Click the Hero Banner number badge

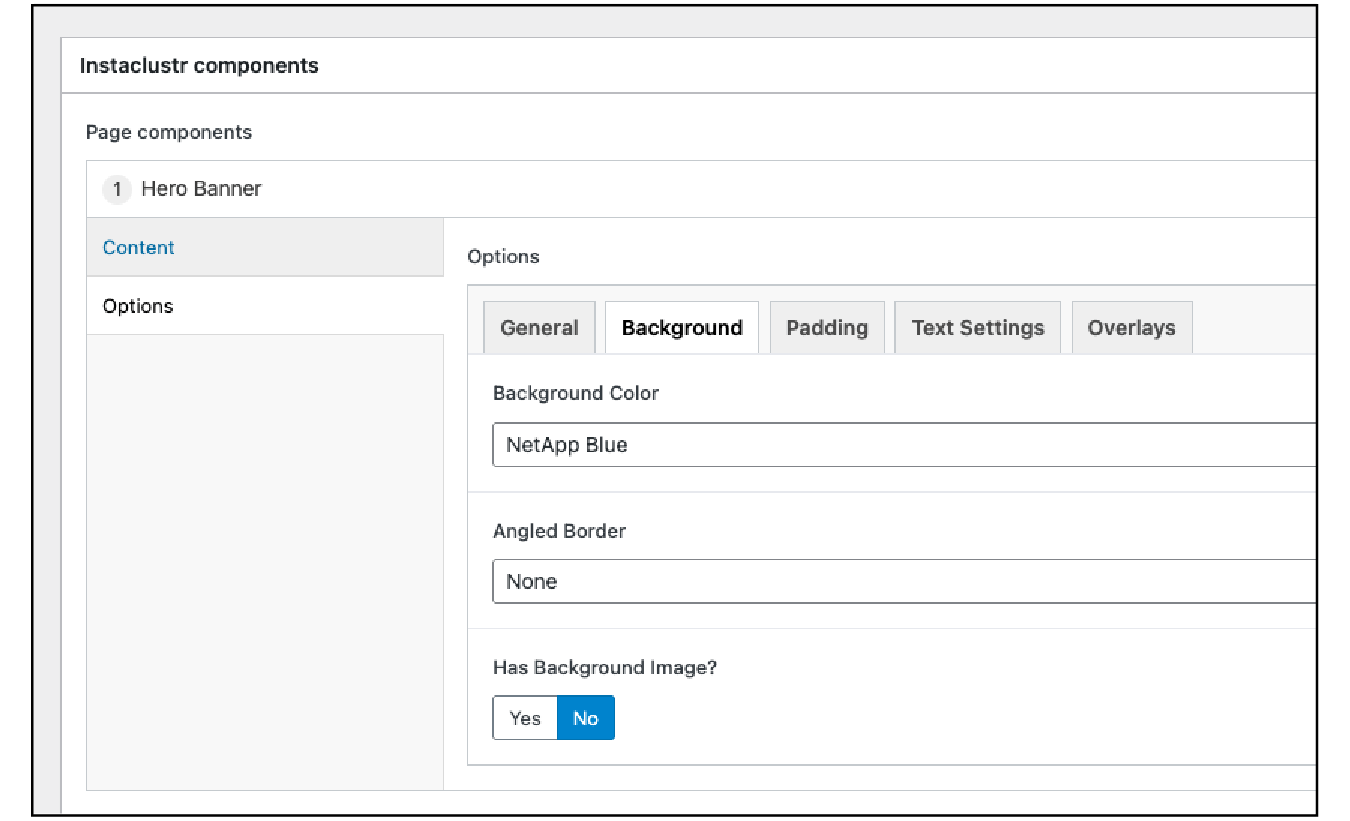point(117,188)
